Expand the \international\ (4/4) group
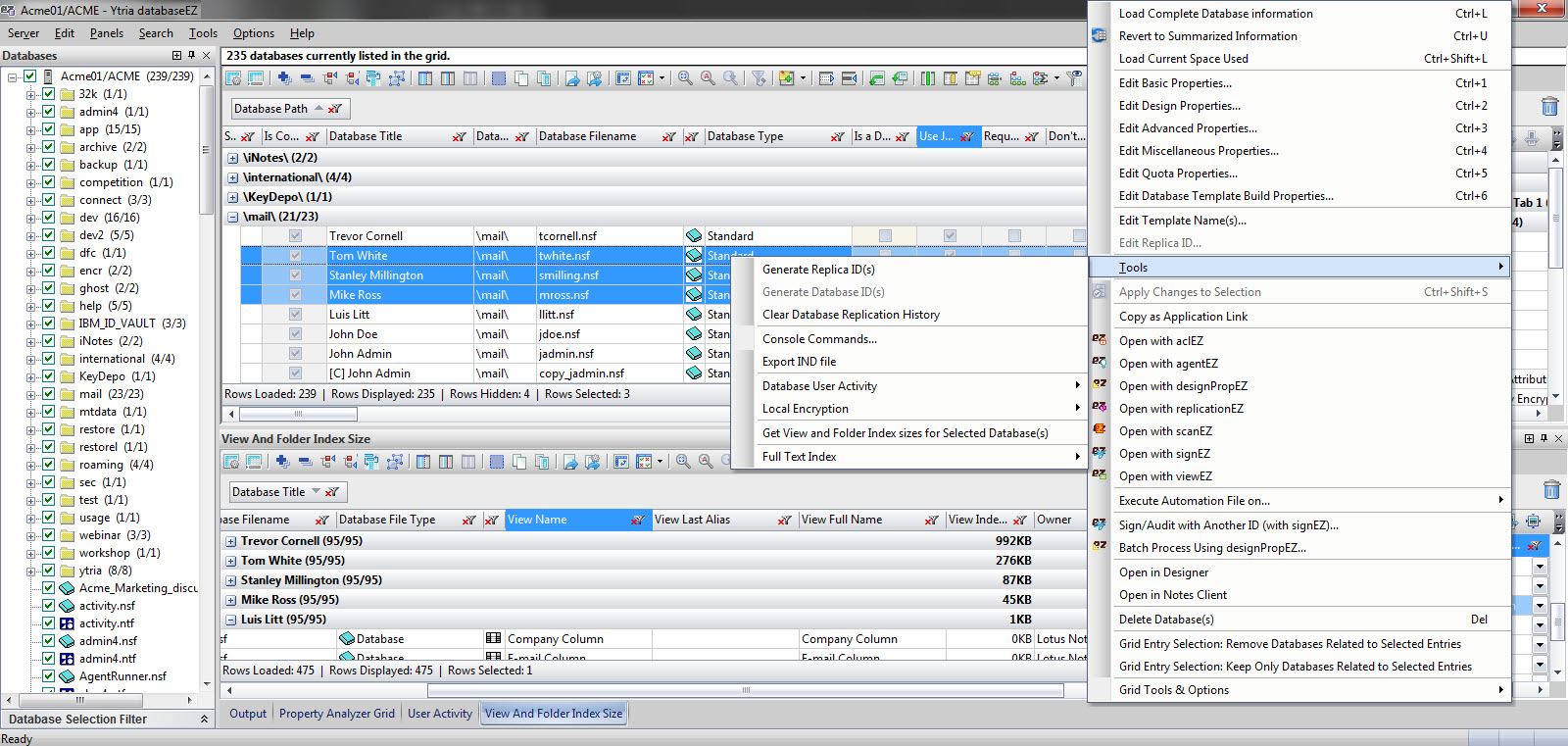The image size is (1568, 746). pyautogui.click(x=233, y=177)
